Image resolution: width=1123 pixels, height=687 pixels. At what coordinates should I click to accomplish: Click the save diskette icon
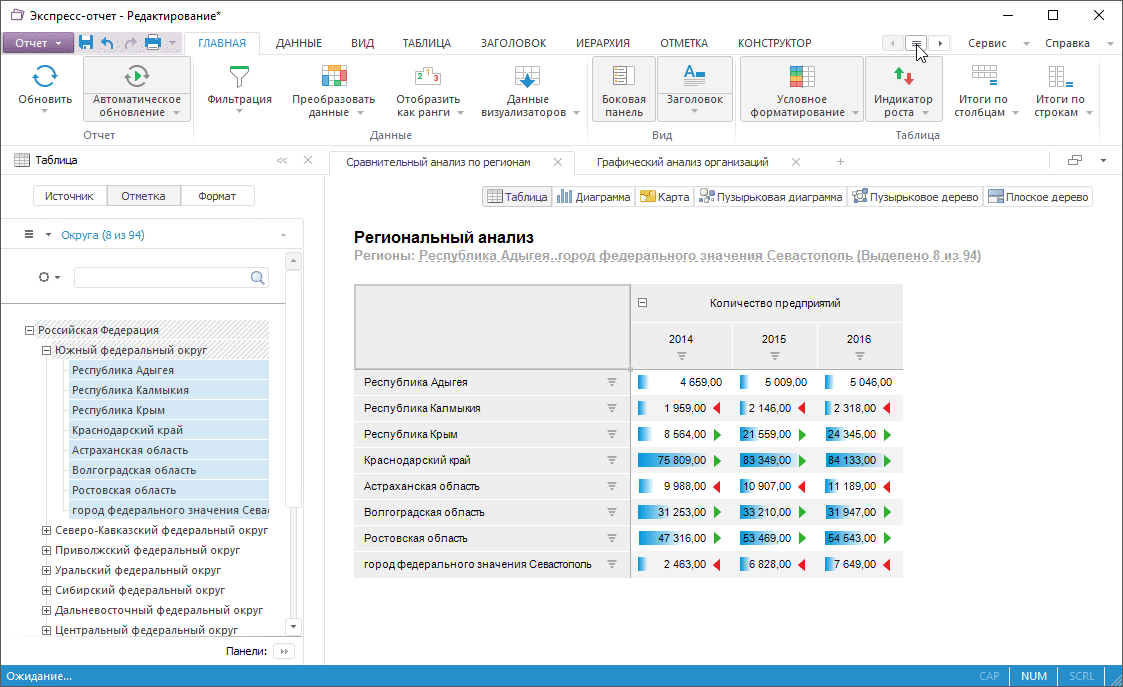86,43
